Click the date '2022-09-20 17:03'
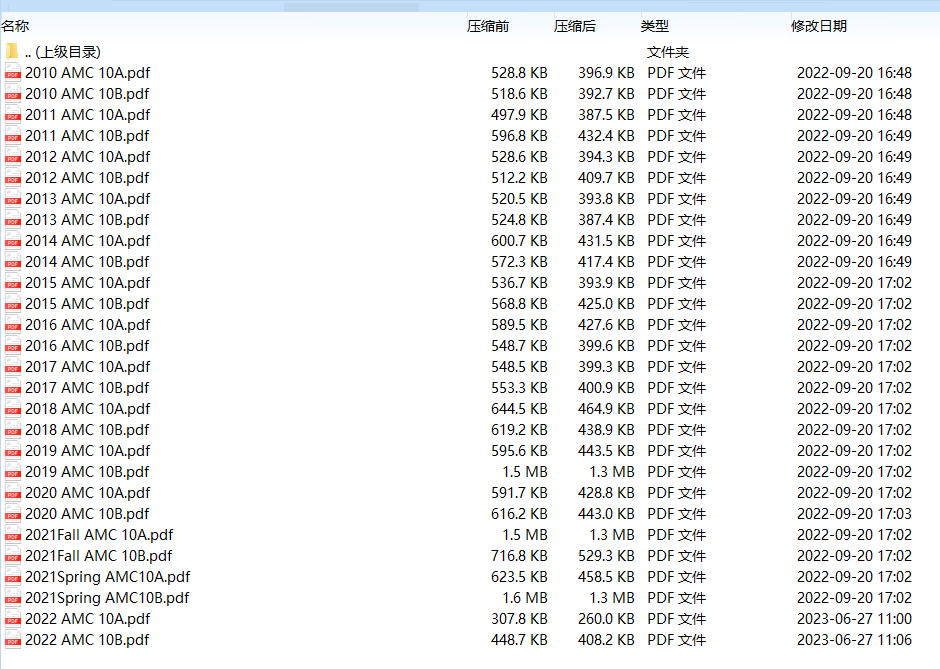 [854, 513]
